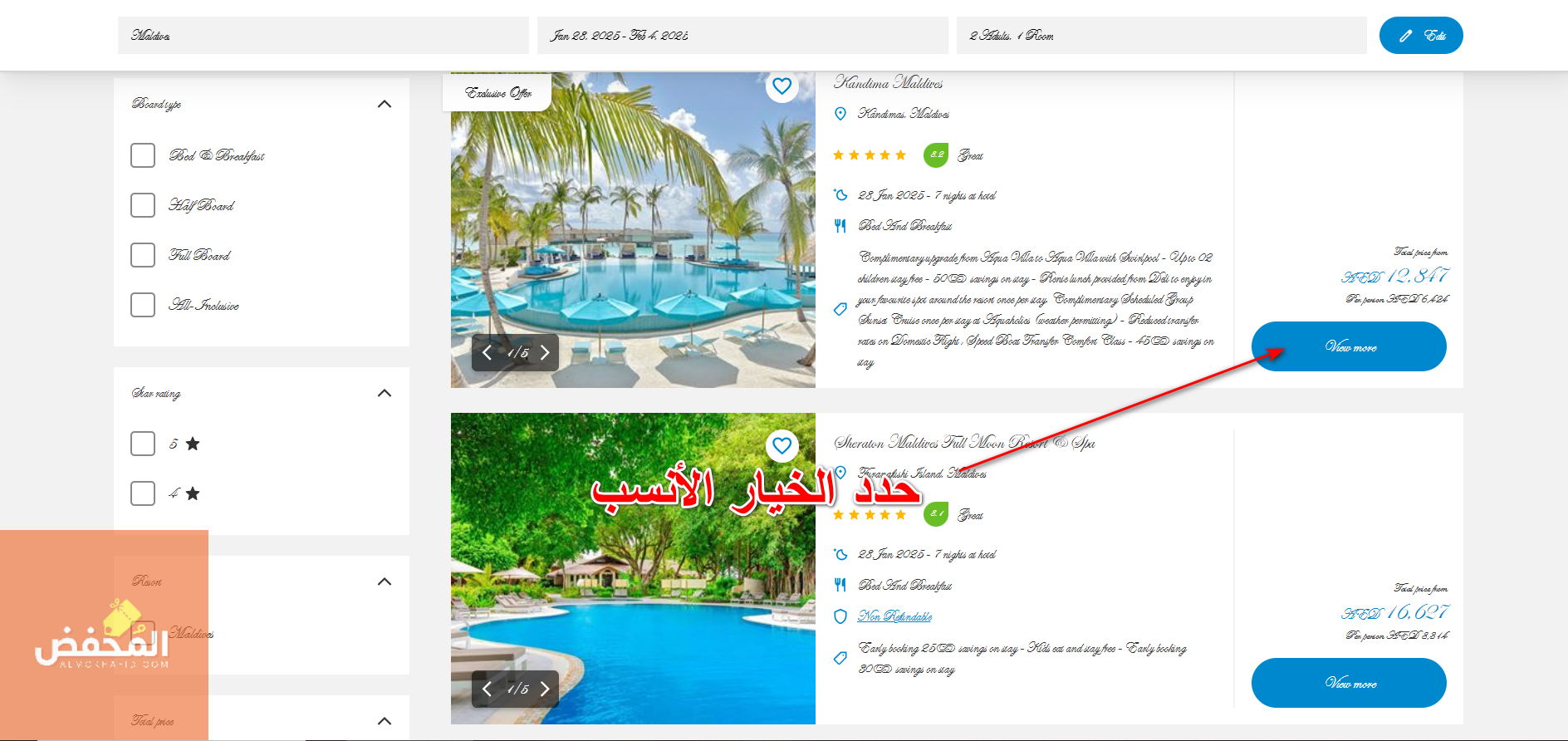Screen dimensions: 1568x741
Task: Click the Edit search button
Action: pos(1421,36)
